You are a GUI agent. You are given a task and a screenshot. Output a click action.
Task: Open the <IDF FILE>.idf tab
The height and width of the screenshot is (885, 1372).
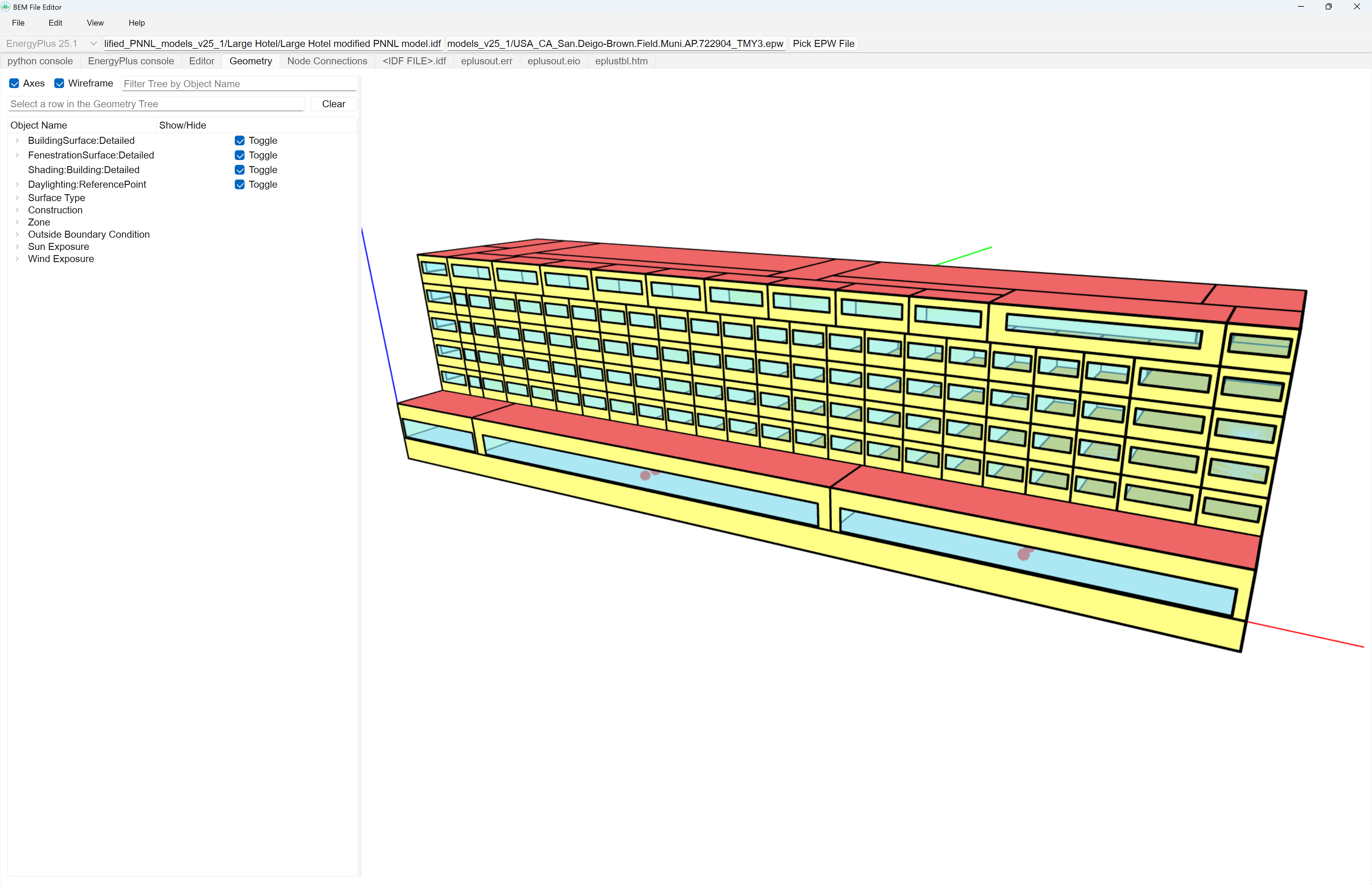point(414,61)
